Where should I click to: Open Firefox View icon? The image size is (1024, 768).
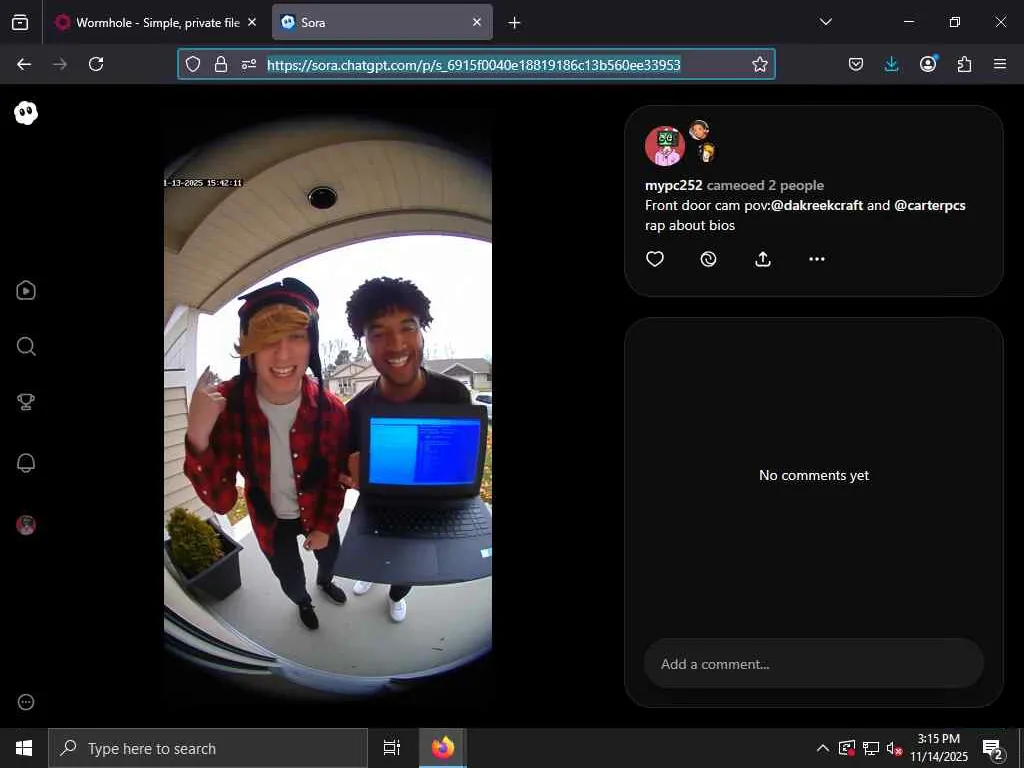(20, 22)
